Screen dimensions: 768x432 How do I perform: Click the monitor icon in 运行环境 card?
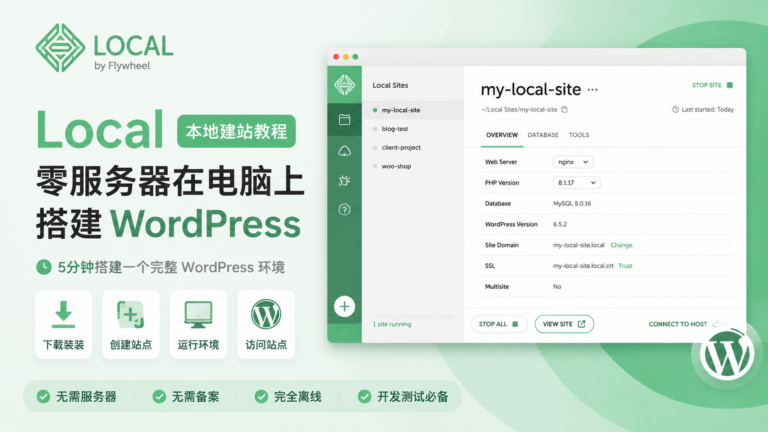point(198,314)
